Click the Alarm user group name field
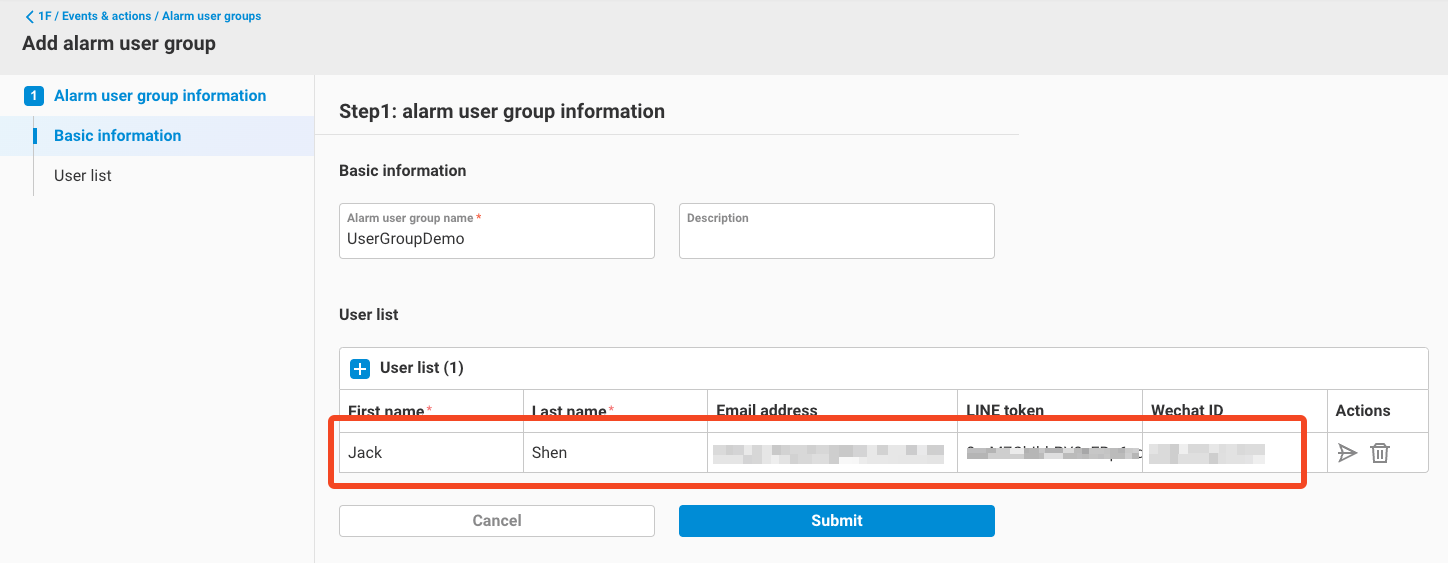Screen dimensions: 1448x563 (x=496, y=239)
